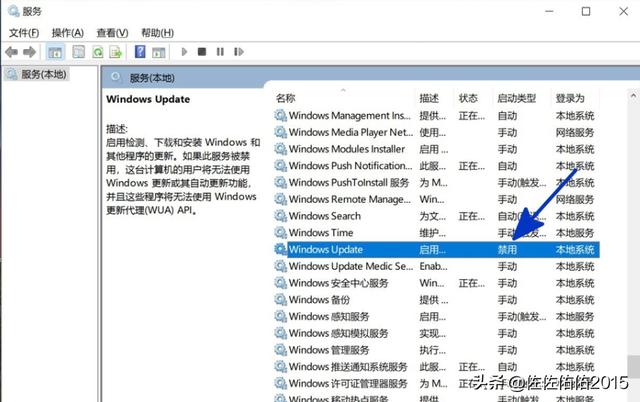640x402 pixels.
Task: Click the Start Service play icon
Action: point(184,52)
